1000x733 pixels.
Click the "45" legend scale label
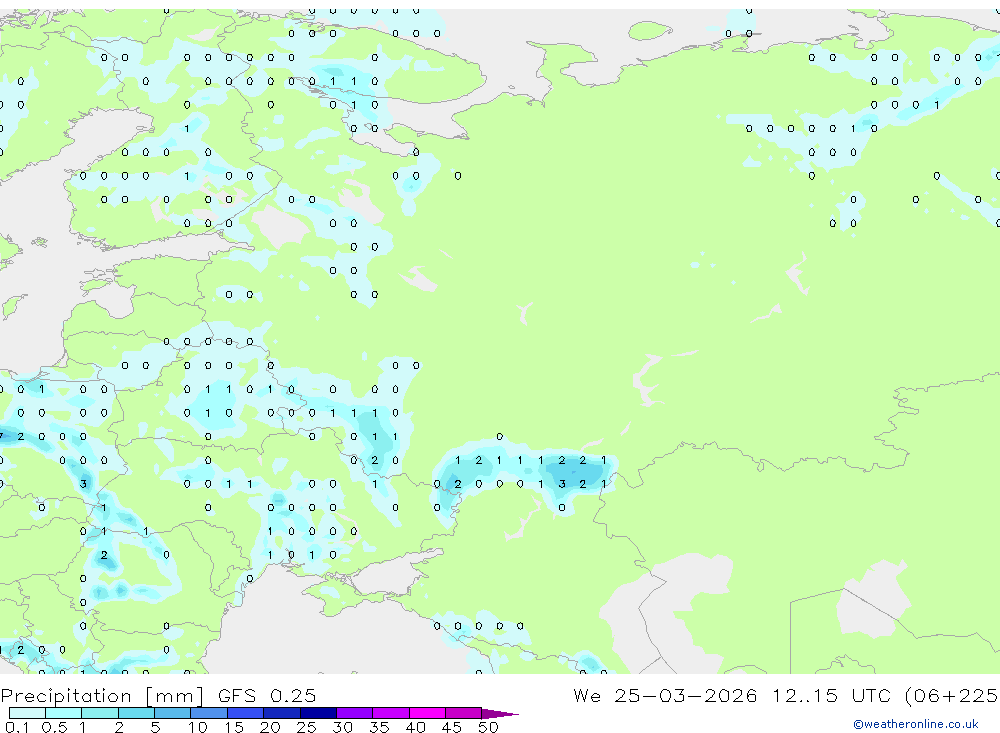(x=452, y=727)
